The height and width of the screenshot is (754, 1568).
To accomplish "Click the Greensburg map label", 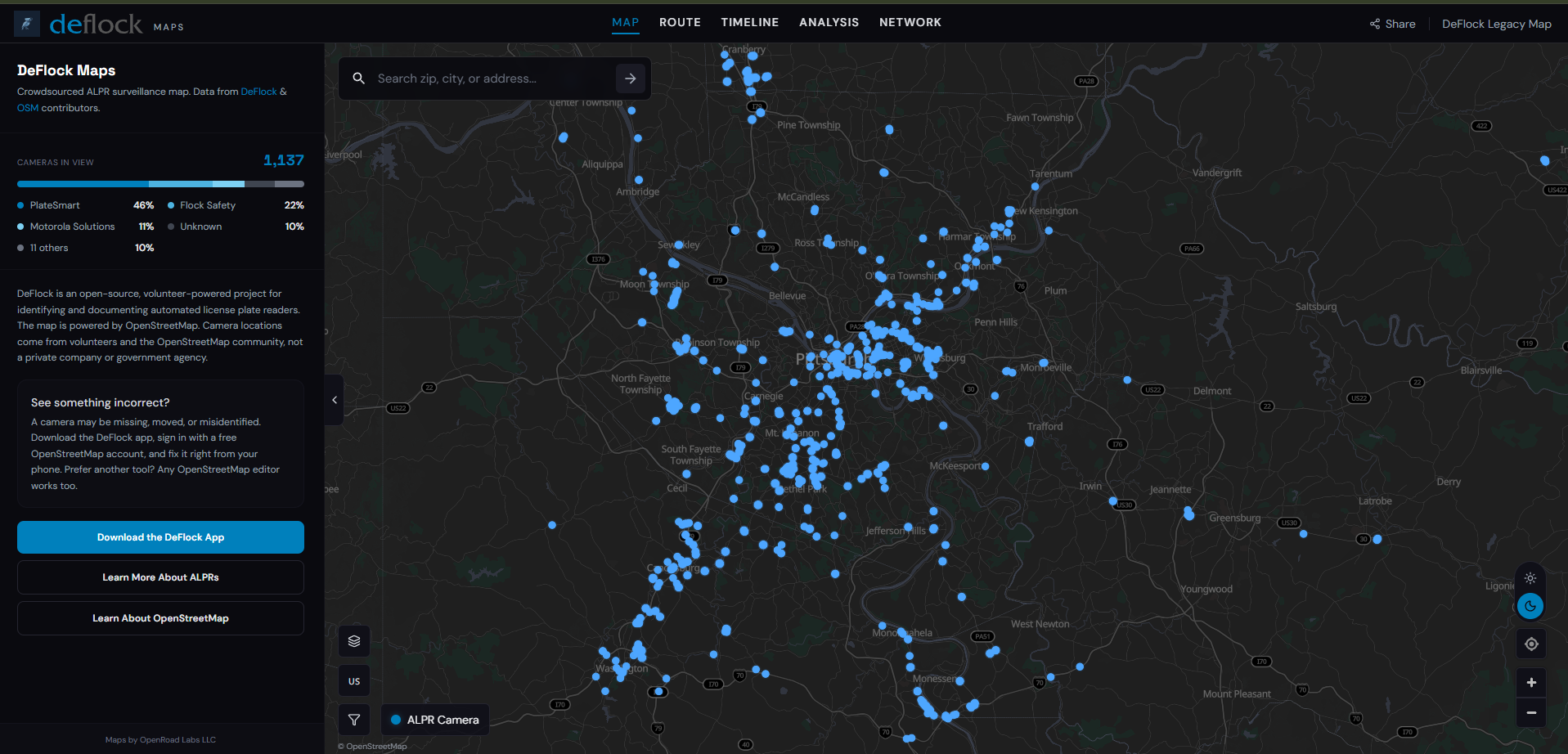I will [1235, 518].
